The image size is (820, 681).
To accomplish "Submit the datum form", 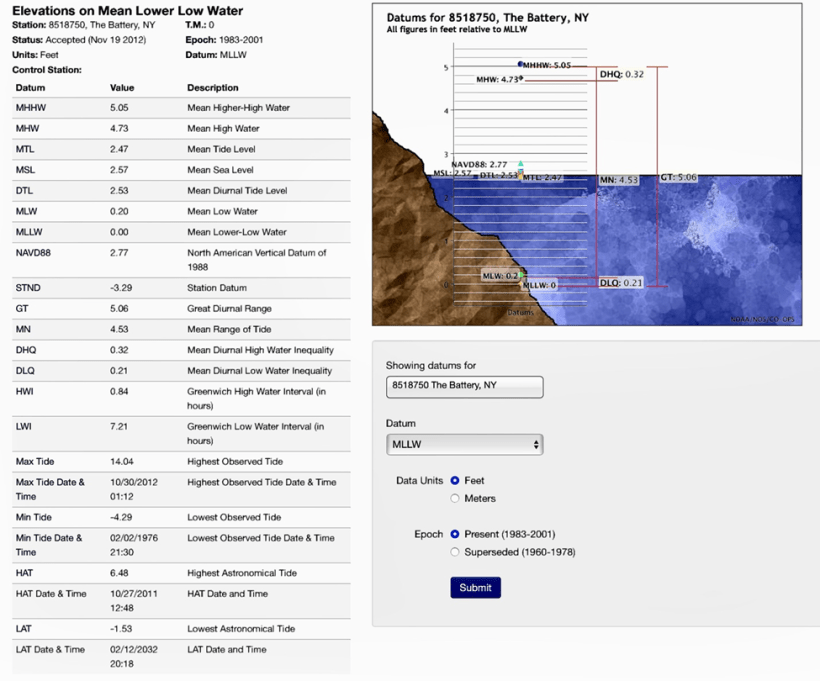I will [x=475, y=587].
